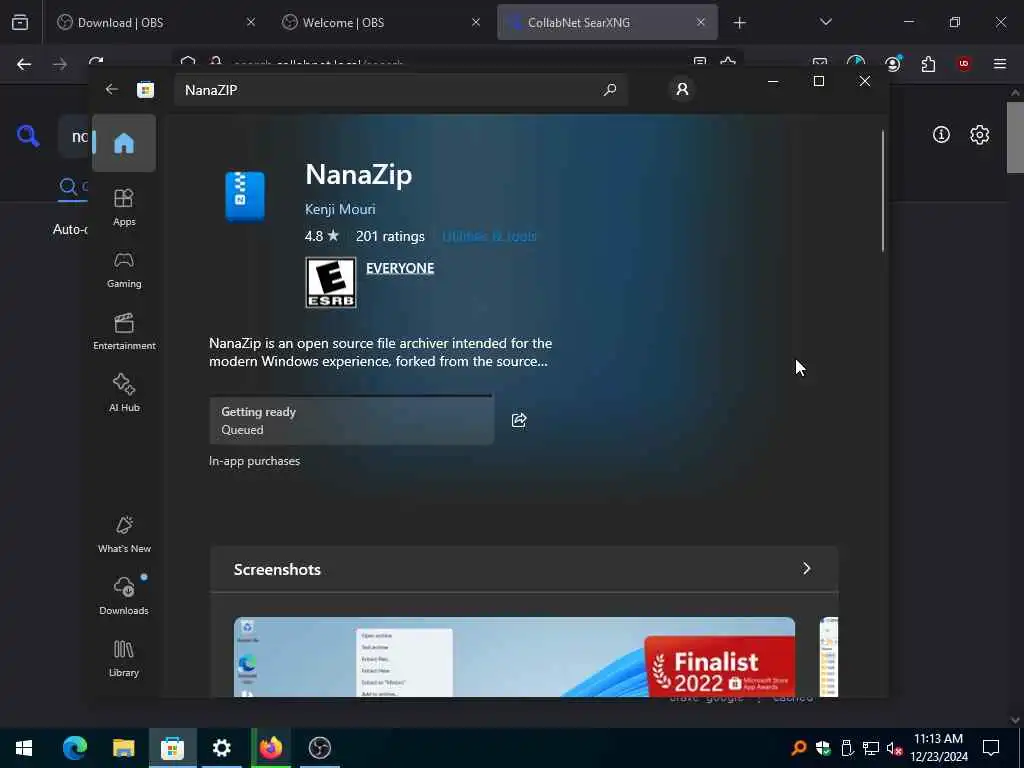Click Microsoft Store taskbar icon

[172, 748]
